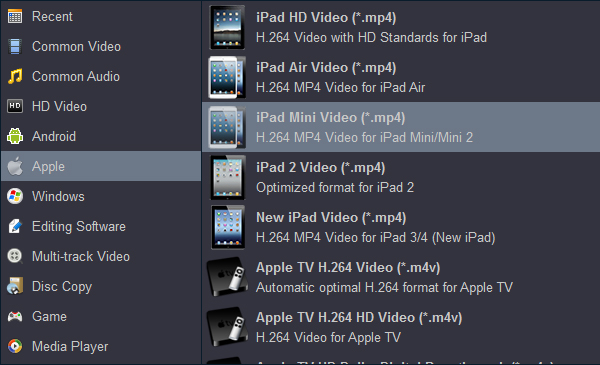Click 'Automatic optimal H.264 format for Apple TV'

click(x=384, y=287)
